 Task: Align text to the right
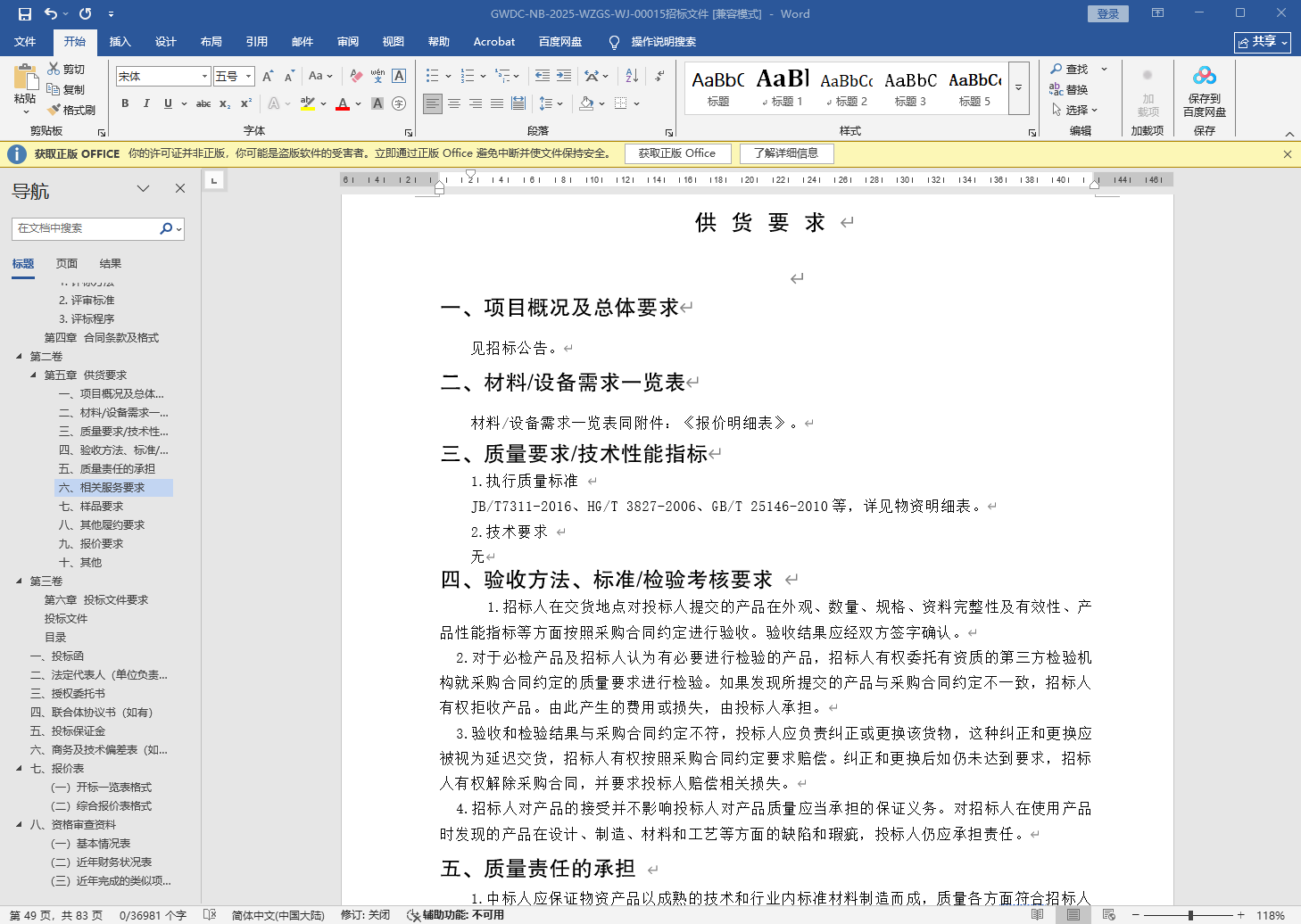coord(476,104)
